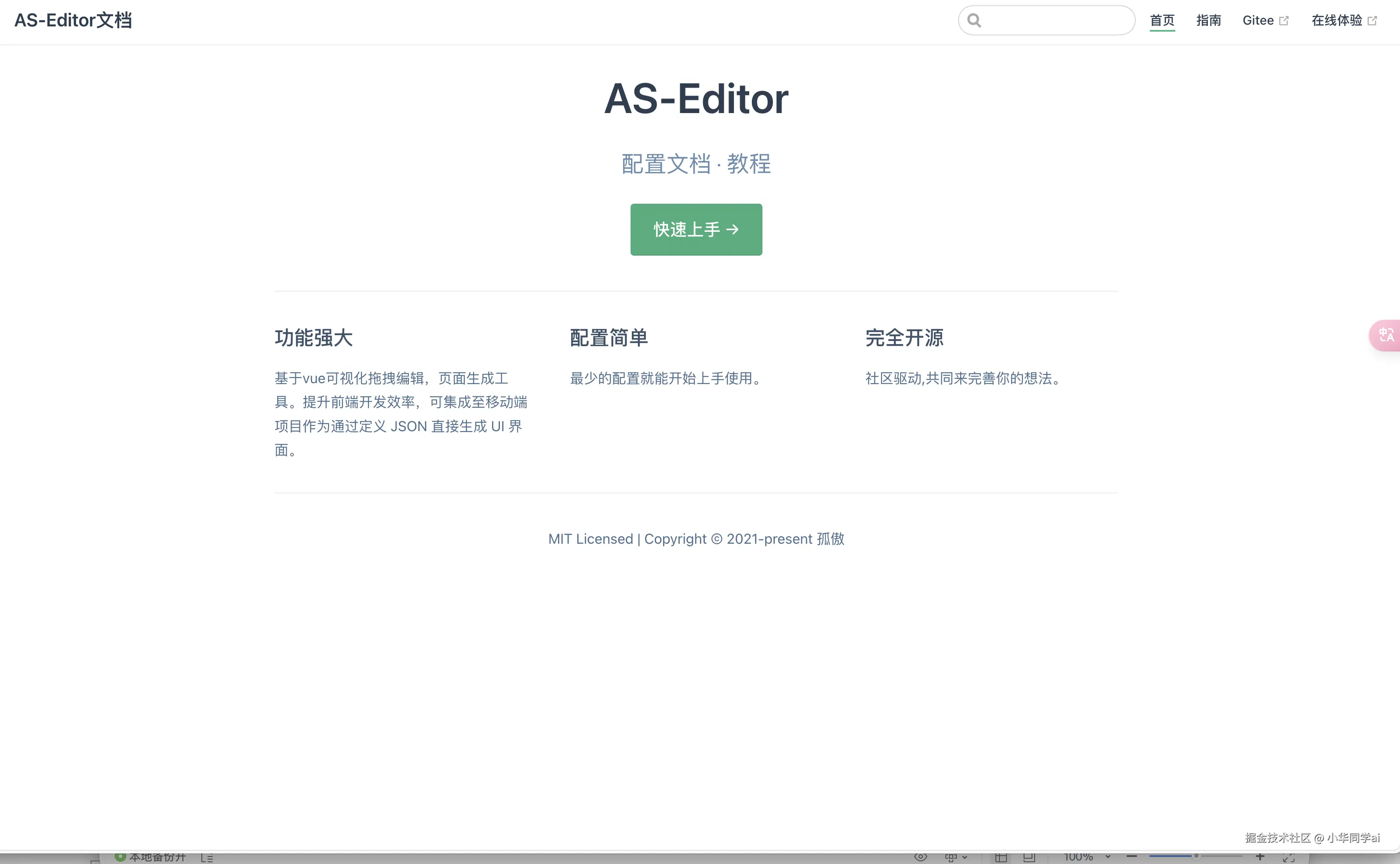This screenshot has width=1400, height=864.
Task: Click the 本地备份开 status indicator
Action: pos(151,857)
